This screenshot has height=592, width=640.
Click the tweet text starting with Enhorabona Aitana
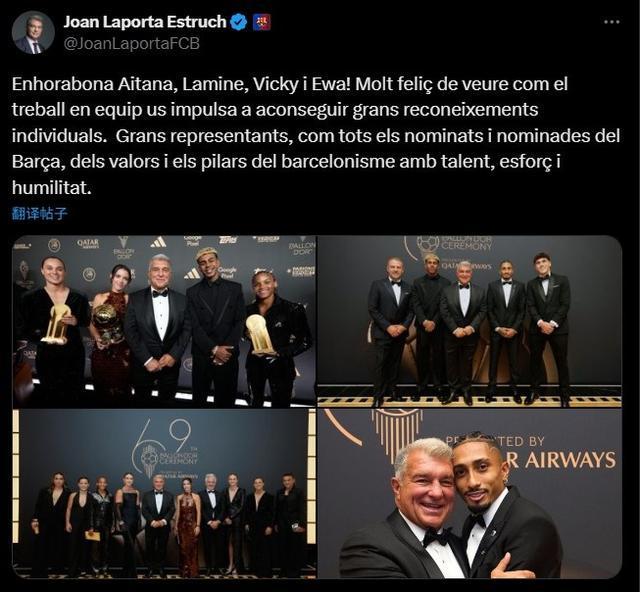coord(316,136)
